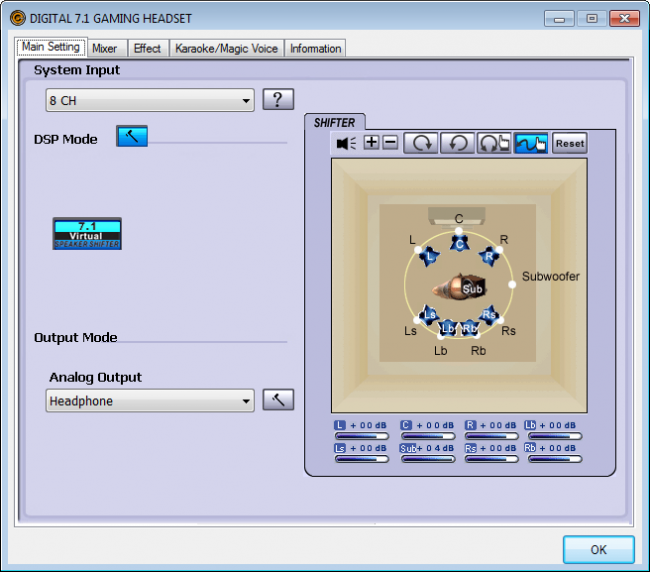Click the speaker test icon in Shifter toolbar

point(346,143)
